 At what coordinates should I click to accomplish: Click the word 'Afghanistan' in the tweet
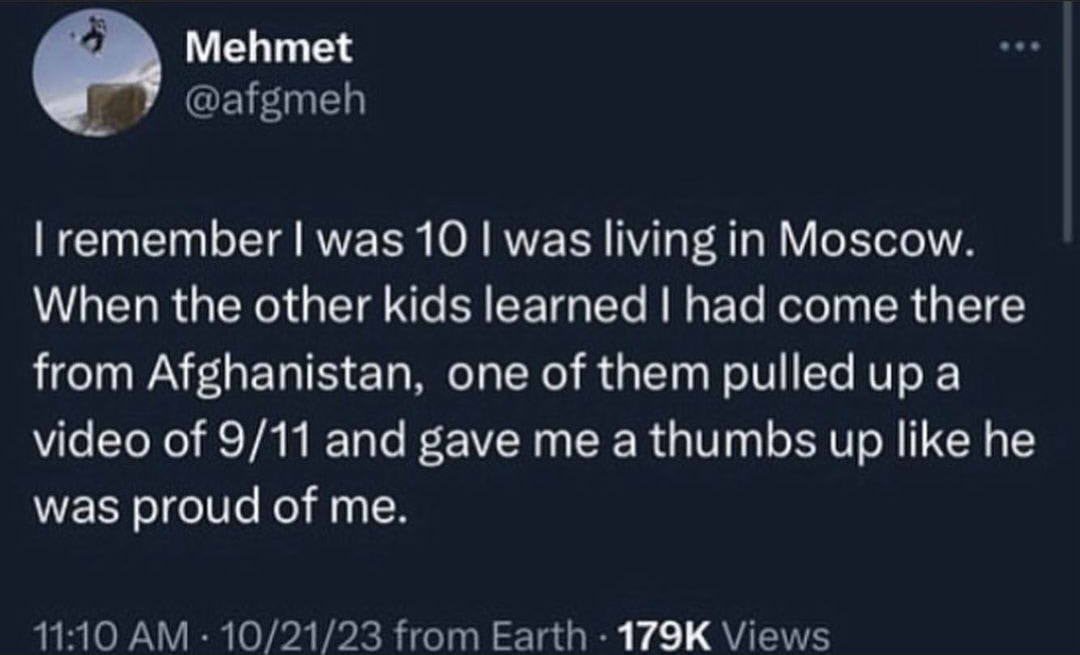click(272, 376)
